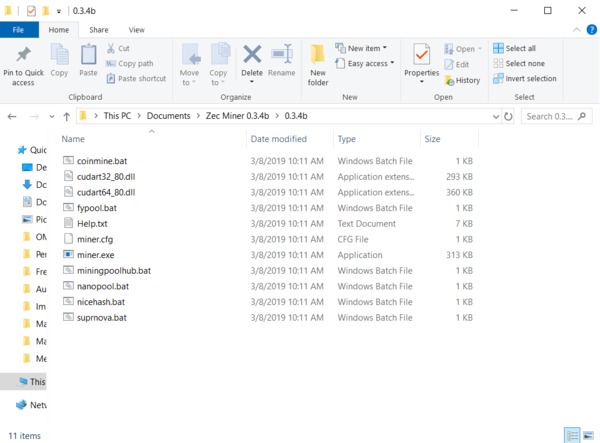Image resolution: width=600 pixels, height=443 pixels.
Task: Click the Search 0.3.4b box
Action: tap(556, 116)
